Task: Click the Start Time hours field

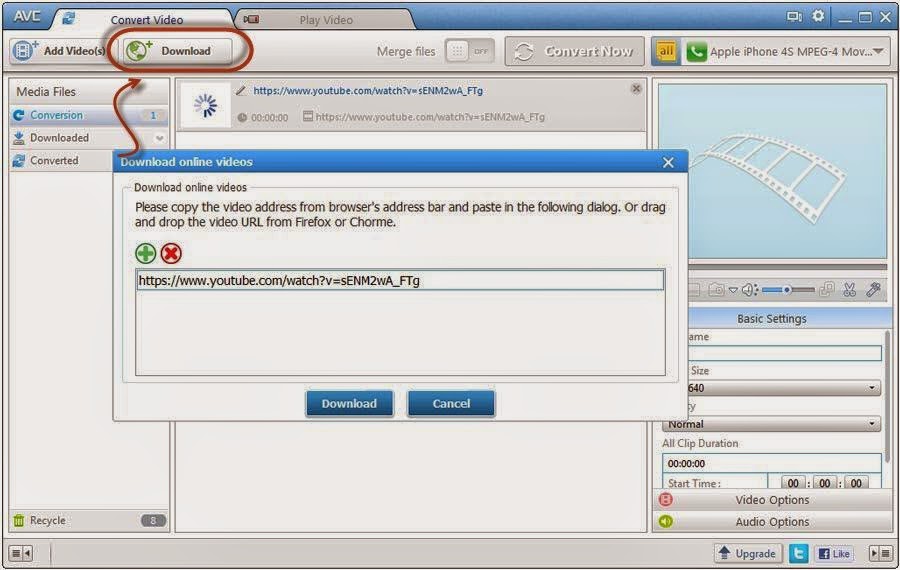Action: (793, 483)
